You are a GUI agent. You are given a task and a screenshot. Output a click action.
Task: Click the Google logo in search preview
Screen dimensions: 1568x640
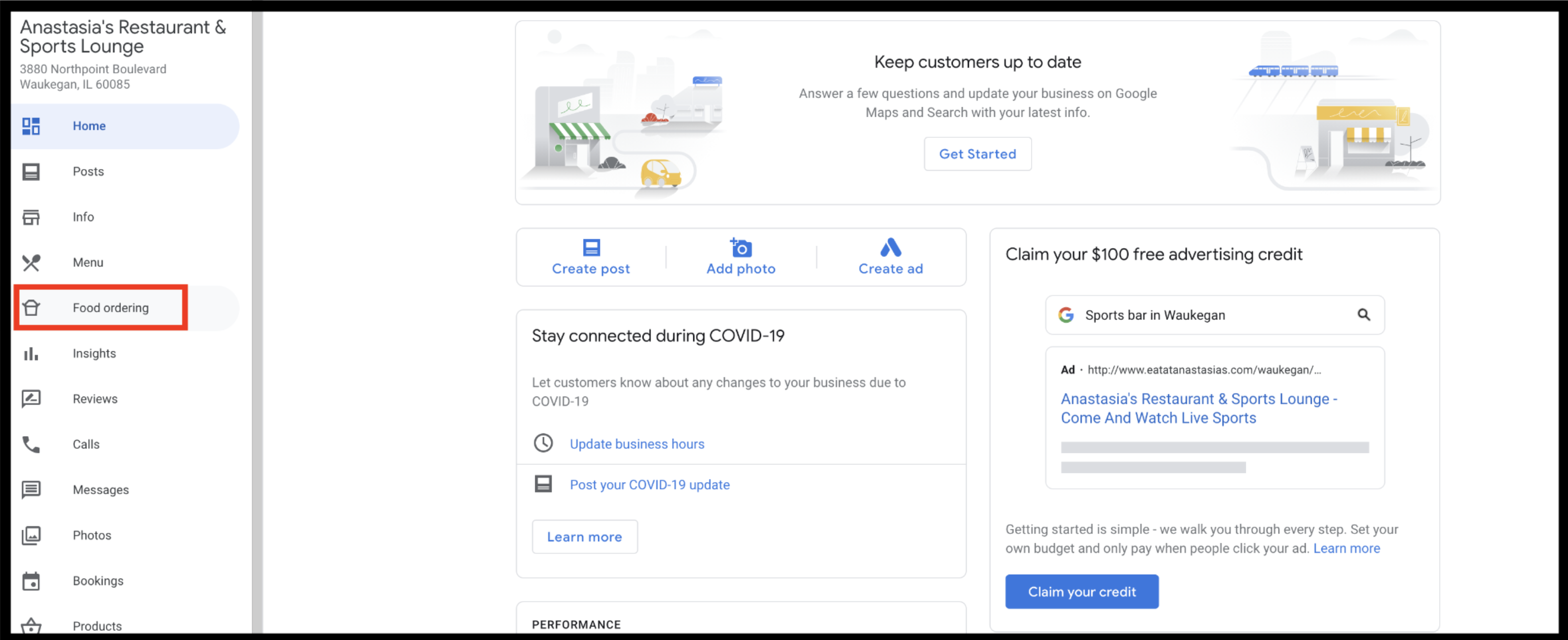coord(1066,314)
